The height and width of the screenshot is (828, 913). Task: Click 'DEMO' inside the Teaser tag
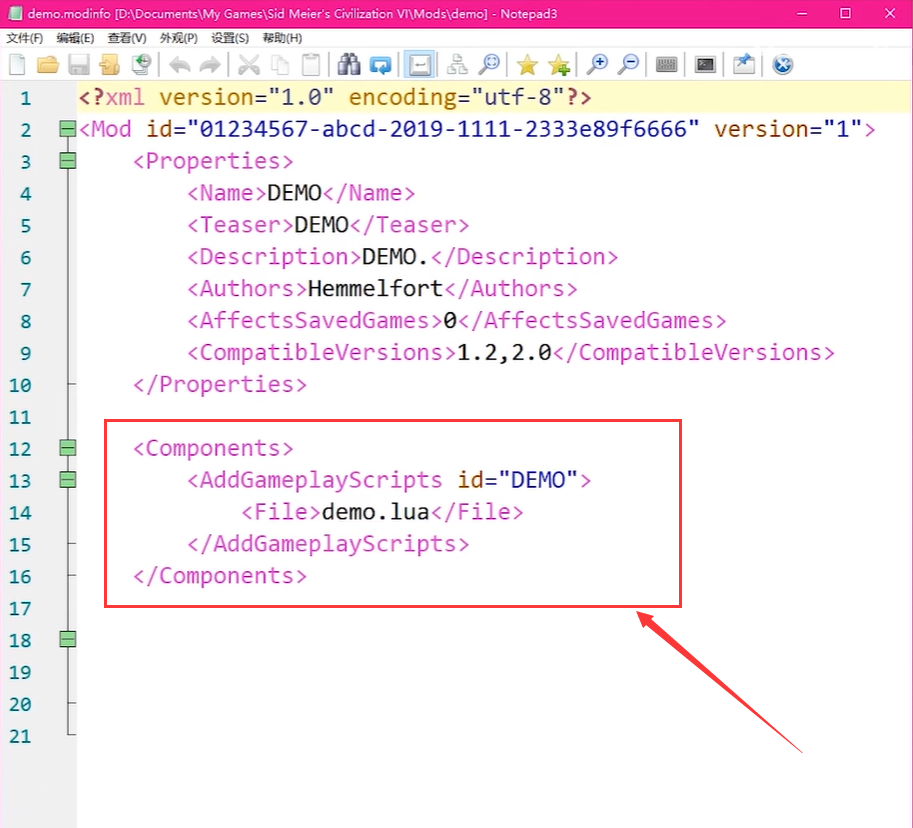321,225
